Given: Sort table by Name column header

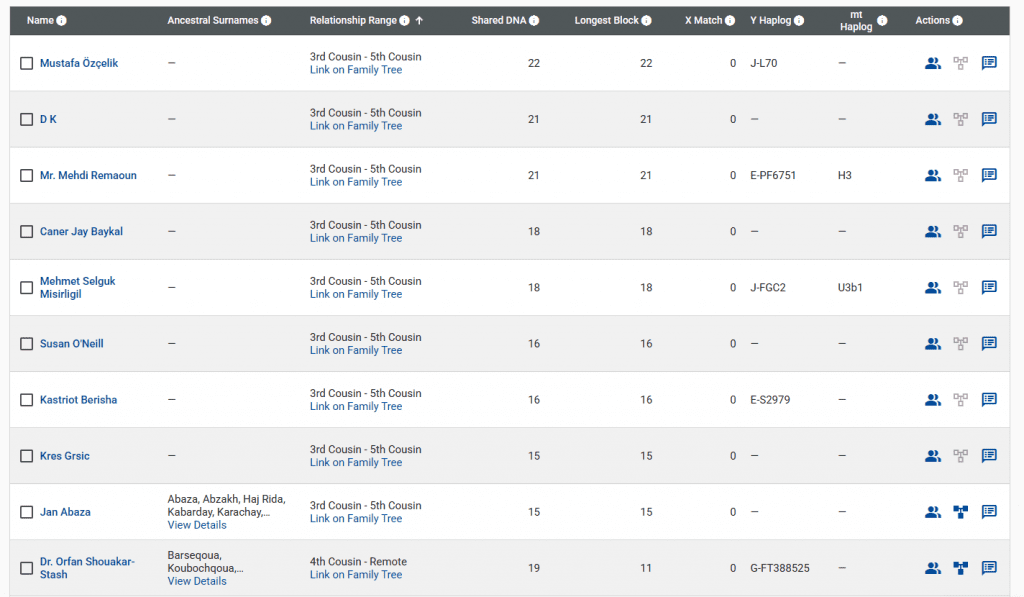Looking at the screenshot, I should tap(40, 21).
